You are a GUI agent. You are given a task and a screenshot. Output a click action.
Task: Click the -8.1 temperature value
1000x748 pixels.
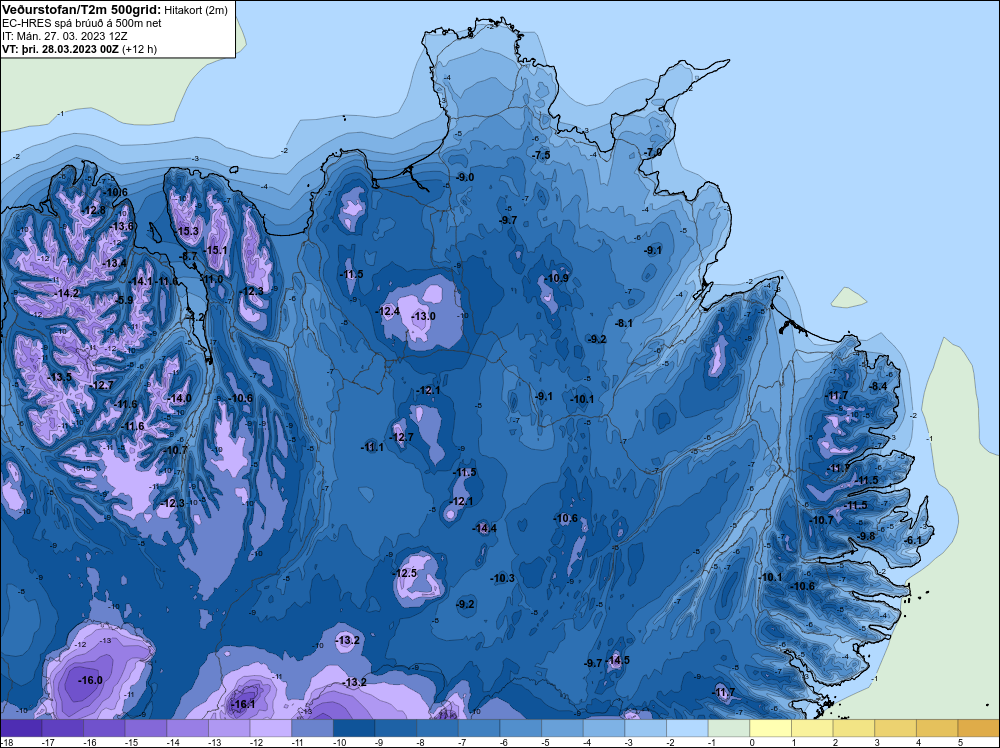[624, 323]
